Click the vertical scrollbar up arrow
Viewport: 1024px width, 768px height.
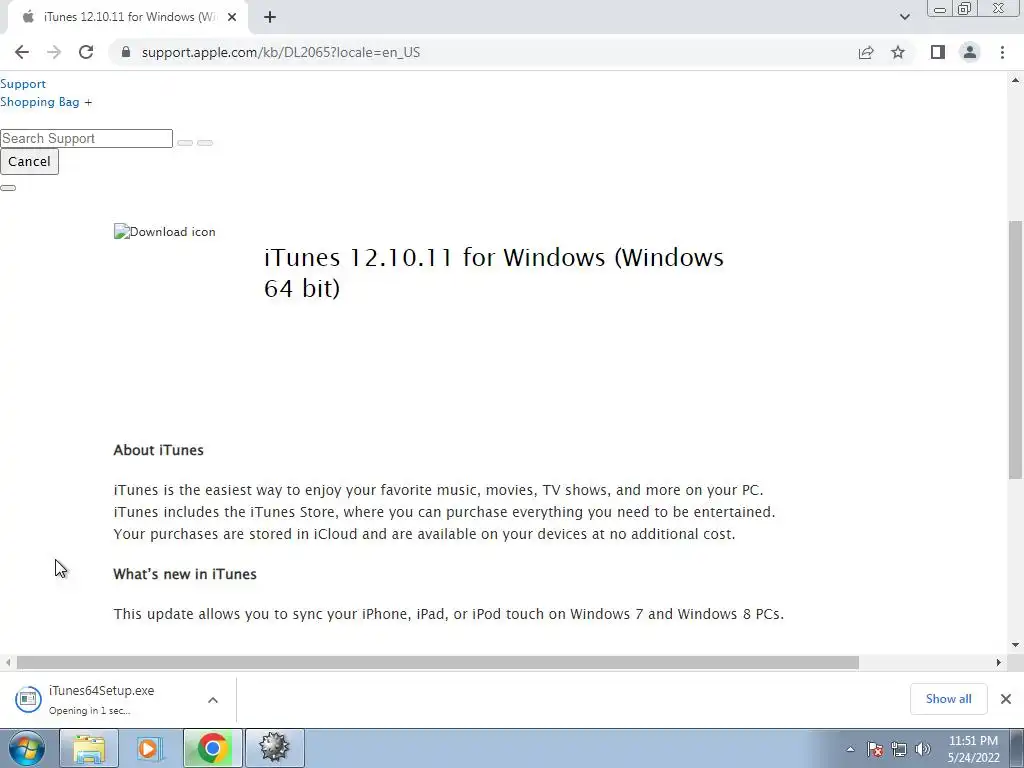(x=1015, y=80)
